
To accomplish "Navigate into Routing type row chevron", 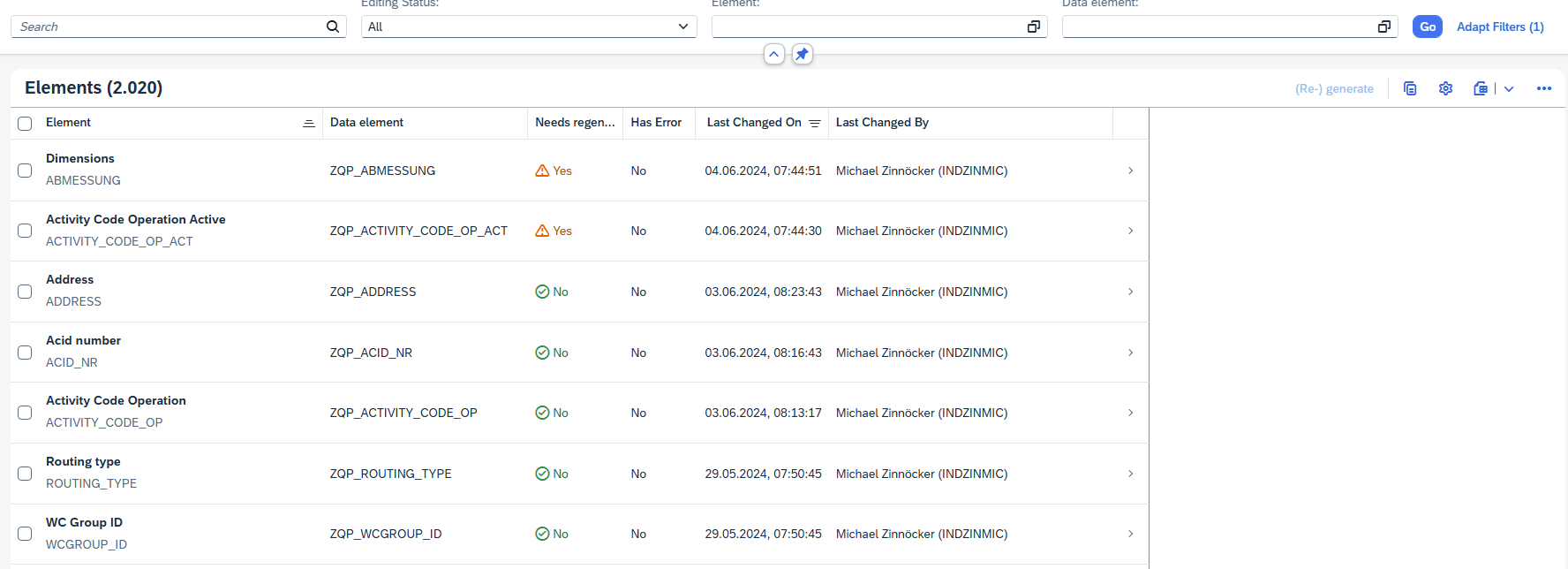I will pos(1130,474).
